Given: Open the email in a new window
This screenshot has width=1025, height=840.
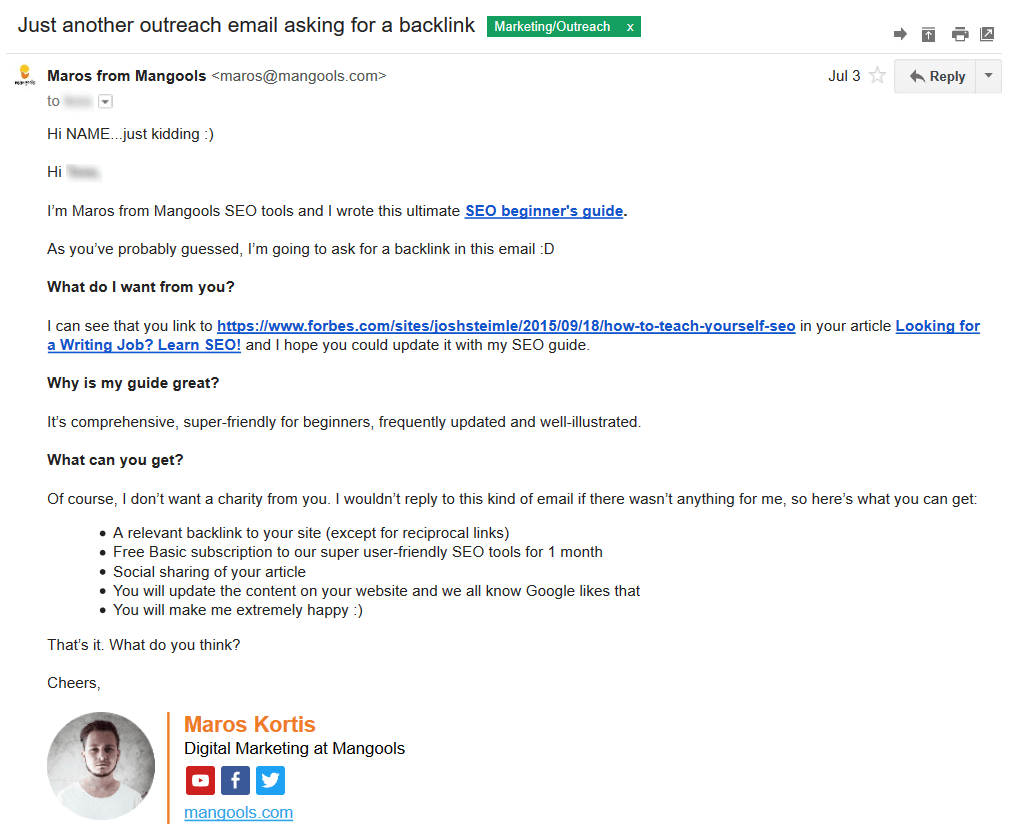Looking at the screenshot, I should [x=987, y=34].
